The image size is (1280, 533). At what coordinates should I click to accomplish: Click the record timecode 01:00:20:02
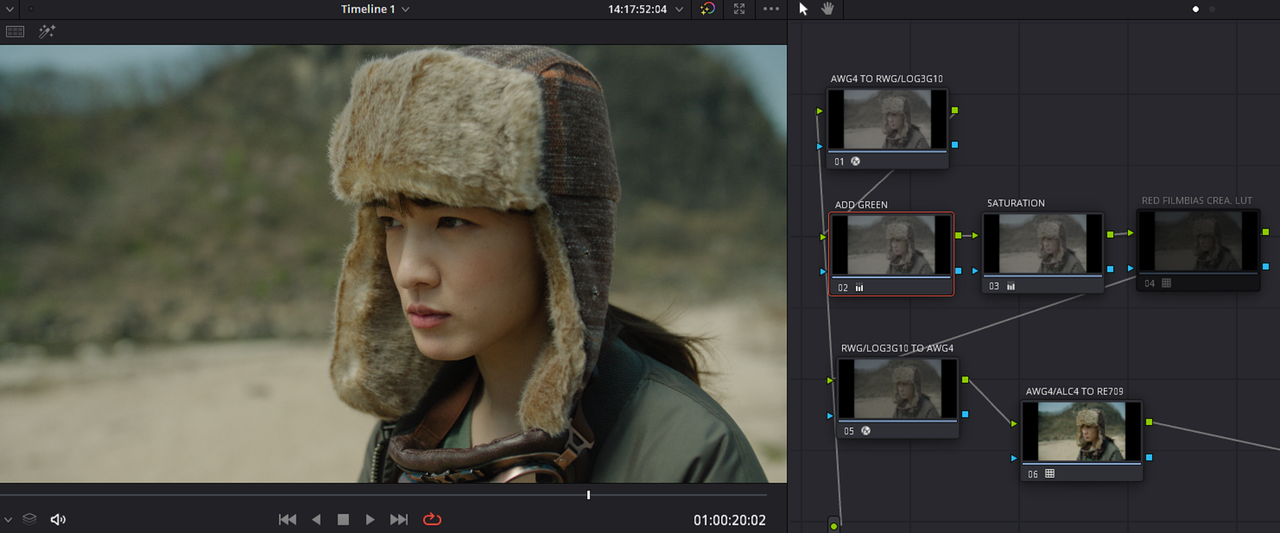pyautogui.click(x=730, y=520)
